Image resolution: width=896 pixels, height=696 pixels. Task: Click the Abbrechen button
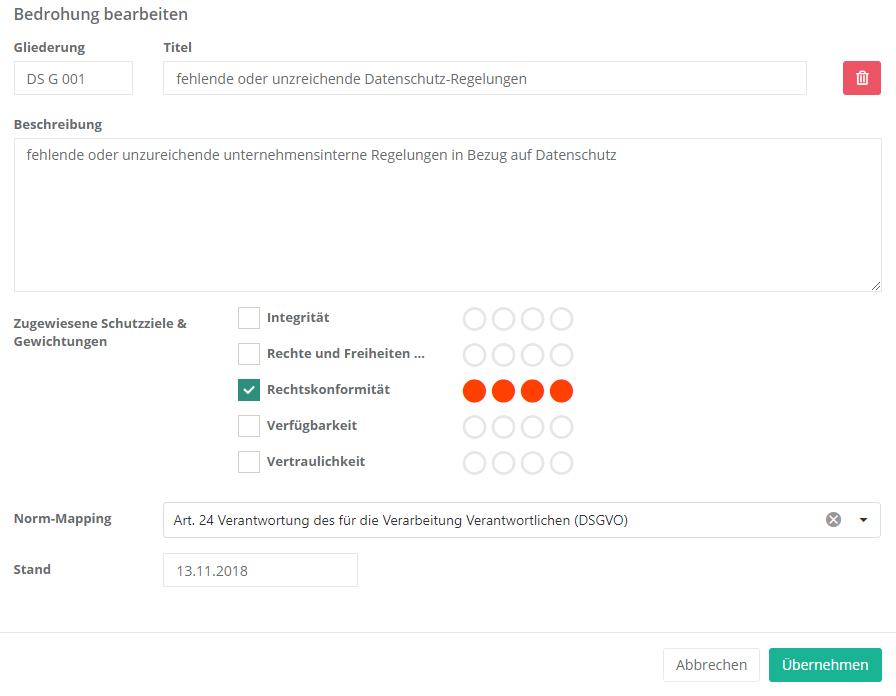coord(711,665)
